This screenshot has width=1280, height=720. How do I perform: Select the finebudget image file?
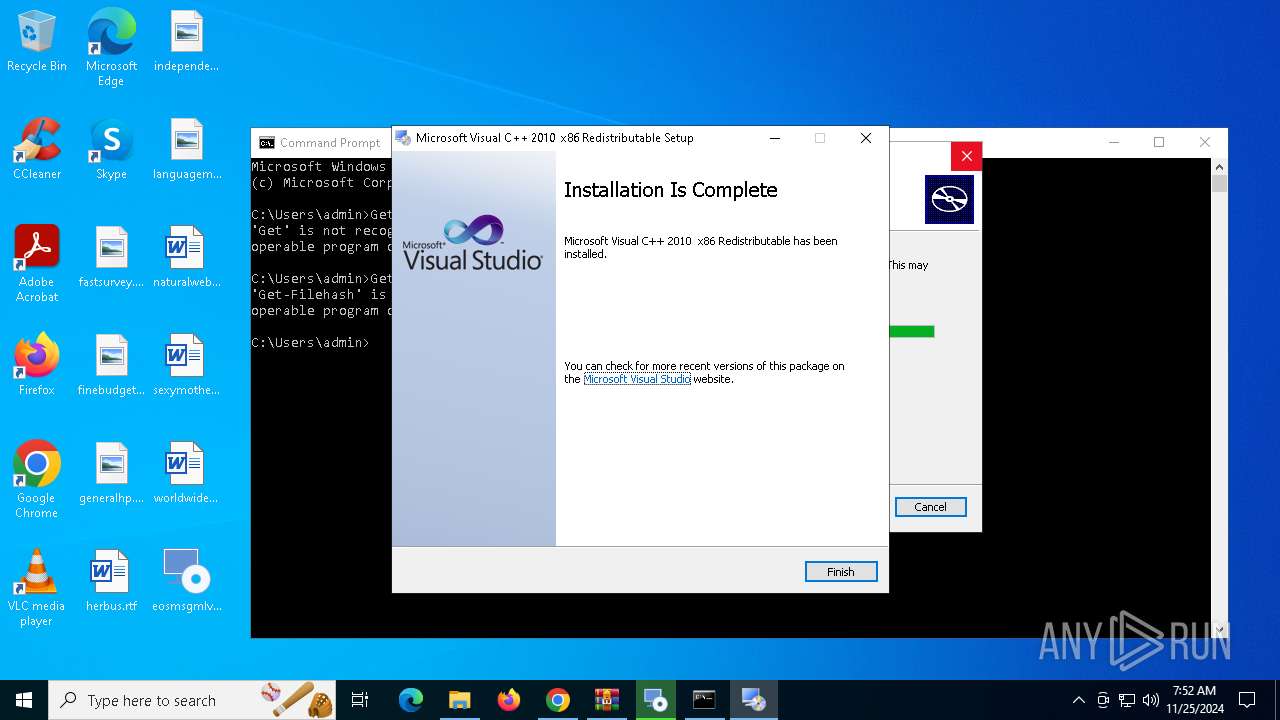[111, 365]
